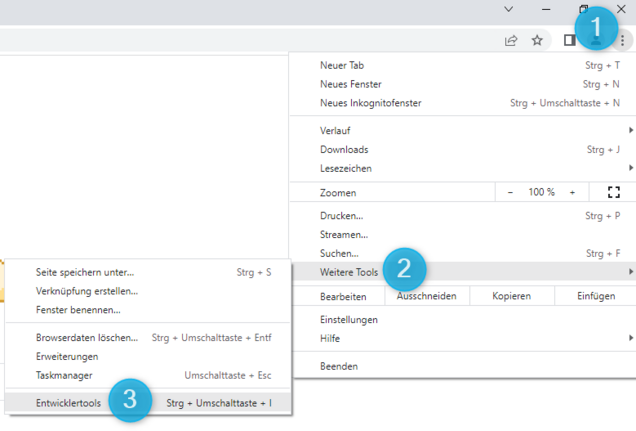Choose Streamen... from the menu

(x=462, y=234)
